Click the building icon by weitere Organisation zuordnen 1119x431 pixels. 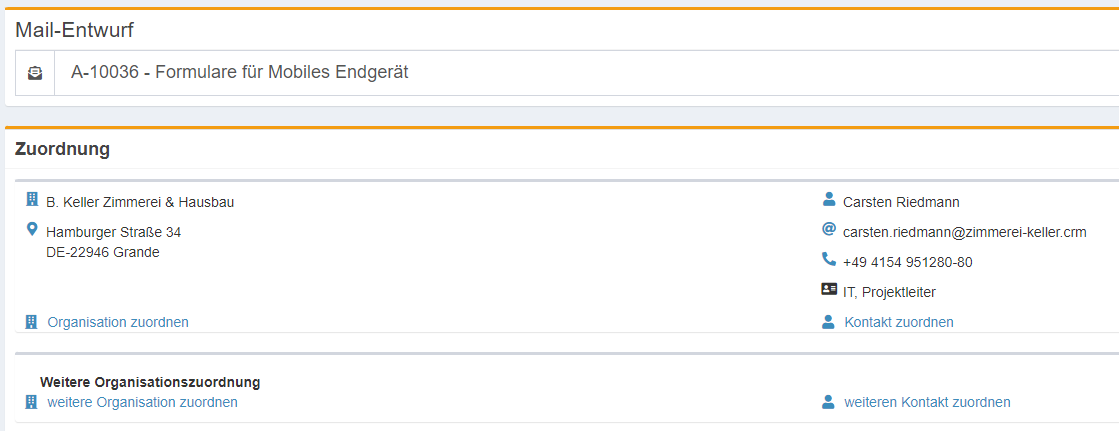coord(31,402)
